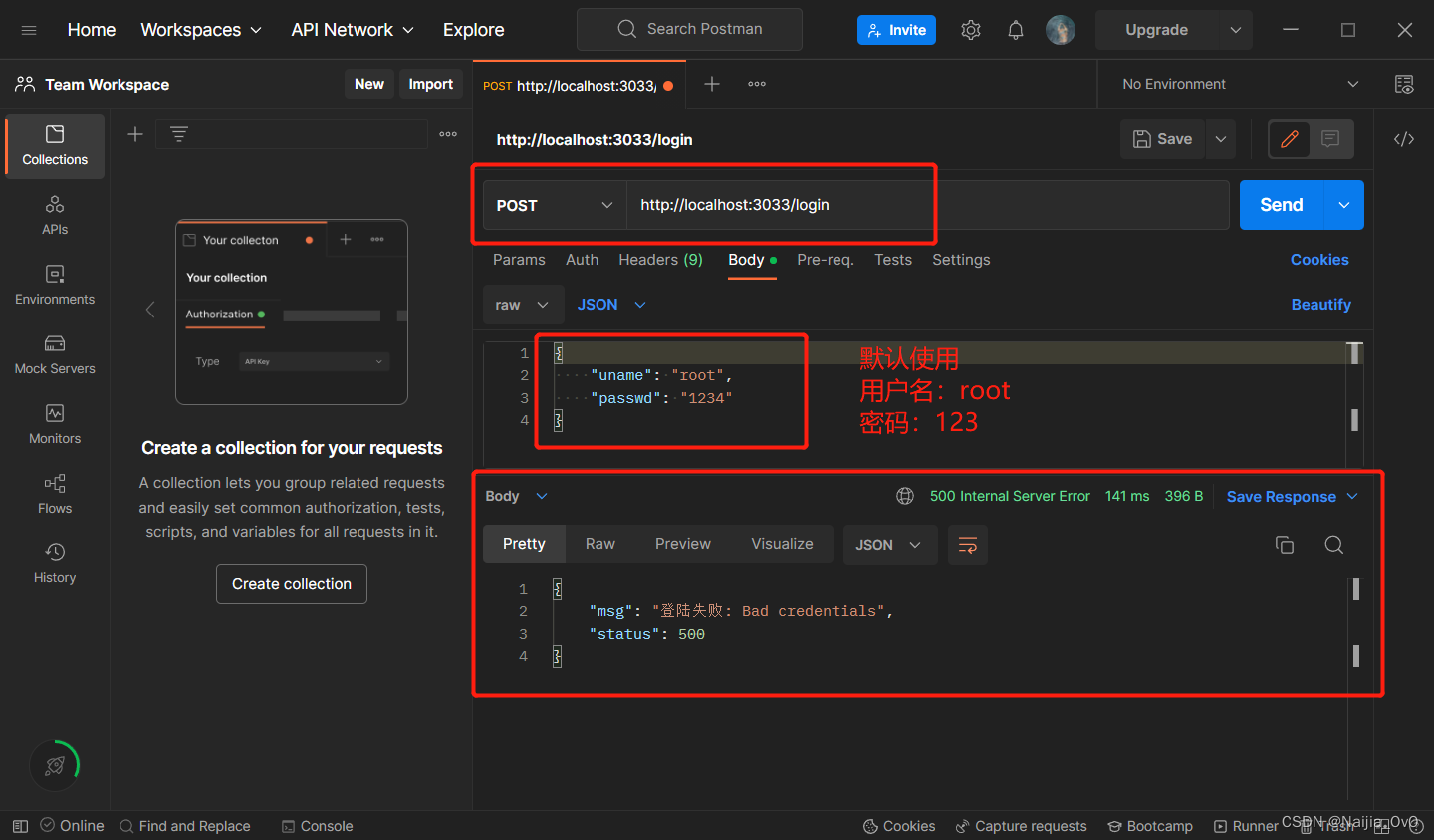Open the Console in status bar
The height and width of the screenshot is (840, 1434).
(x=318, y=826)
